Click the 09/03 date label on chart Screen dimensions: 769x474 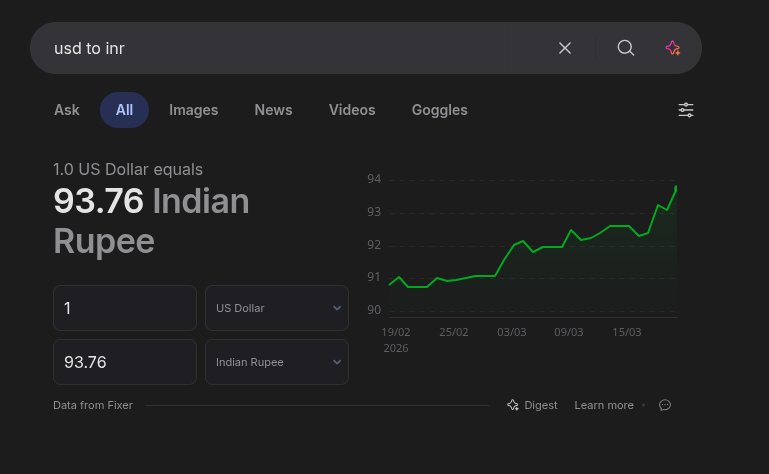coord(569,332)
